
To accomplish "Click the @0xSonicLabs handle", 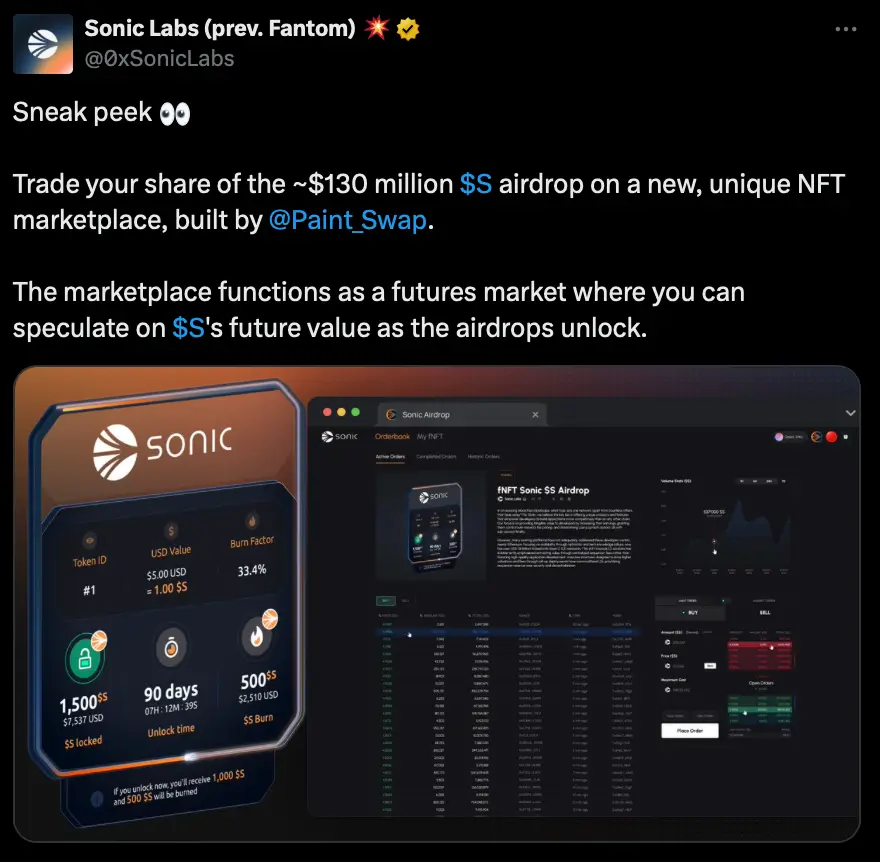I will 159,58.
